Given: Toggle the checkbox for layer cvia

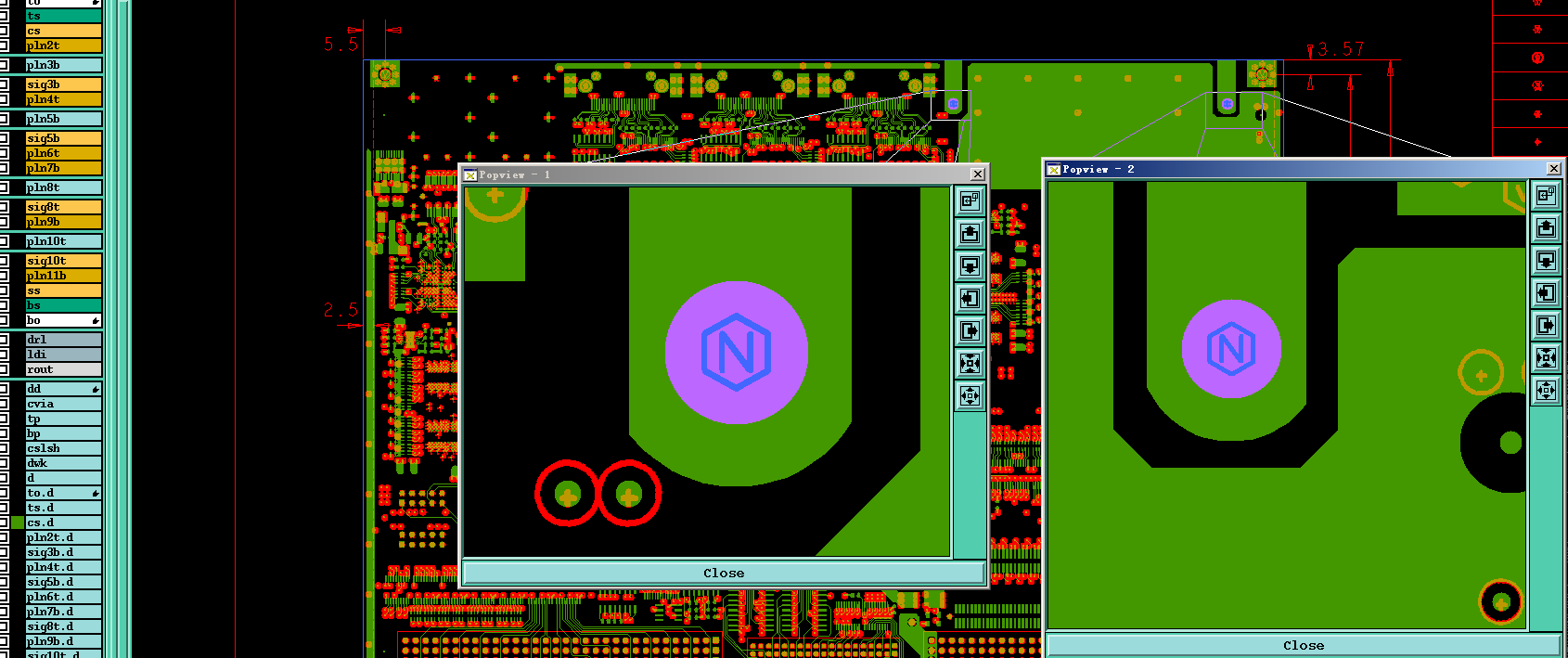Looking at the screenshot, I should pos(4,404).
